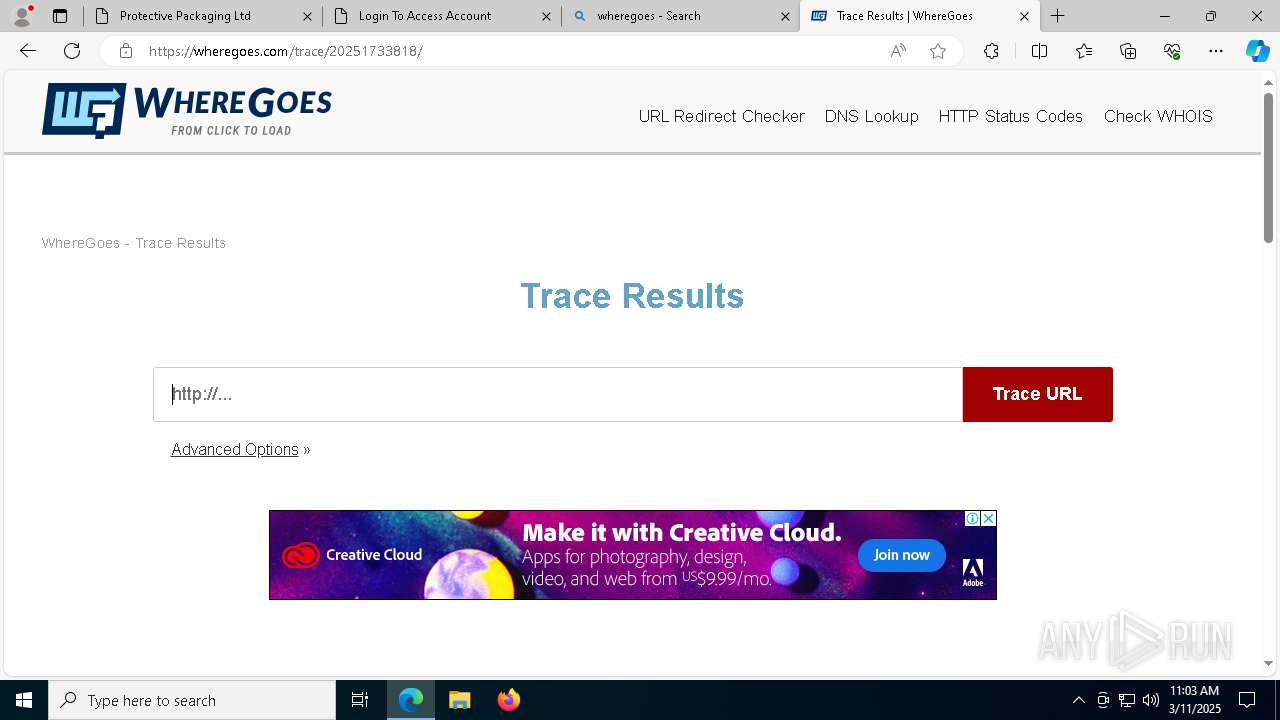1280x720 pixels.
Task: Click the WhereGoes logo
Action: [x=187, y=110]
